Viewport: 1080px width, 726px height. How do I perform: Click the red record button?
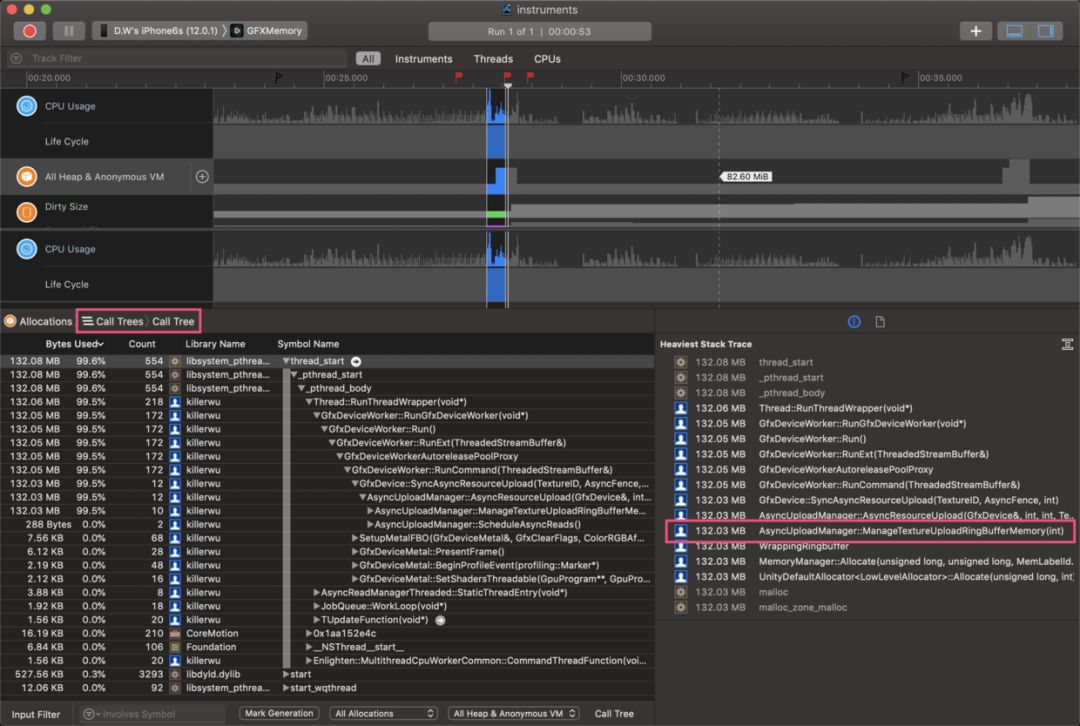point(30,31)
